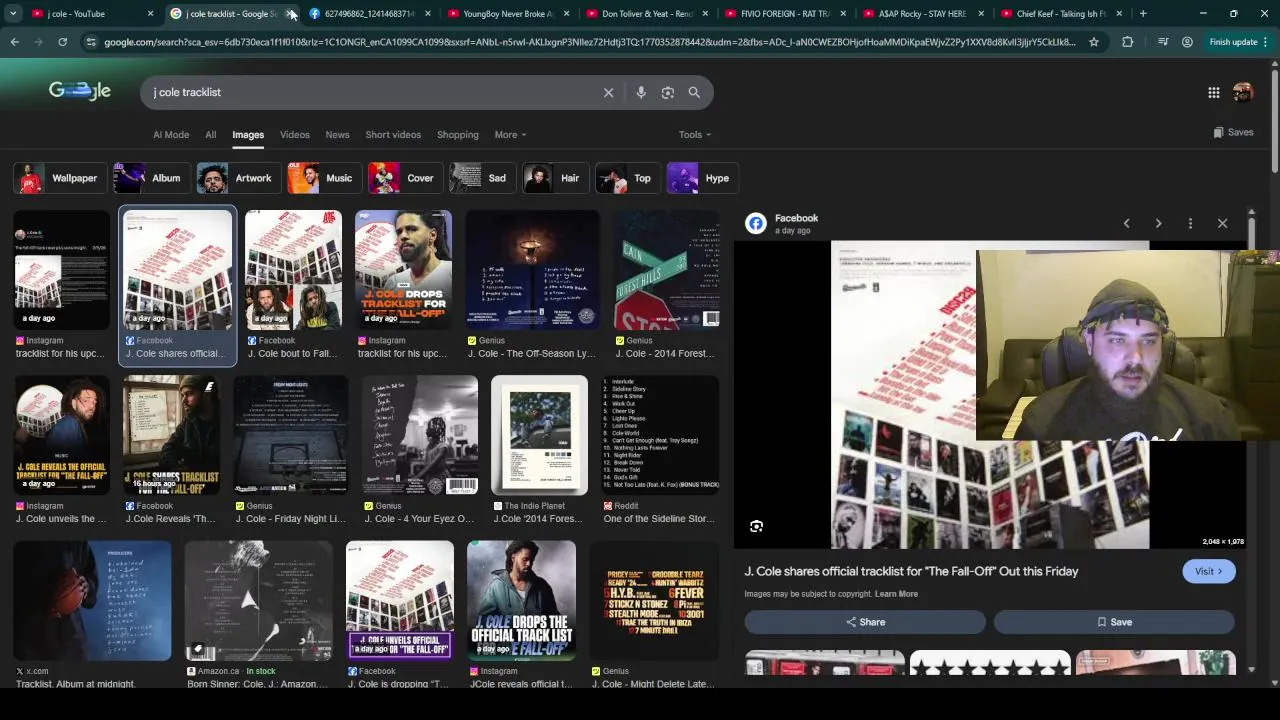Expand the More search categories dropdown
Image resolution: width=1280 pixels, height=720 pixels.
click(510, 134)
